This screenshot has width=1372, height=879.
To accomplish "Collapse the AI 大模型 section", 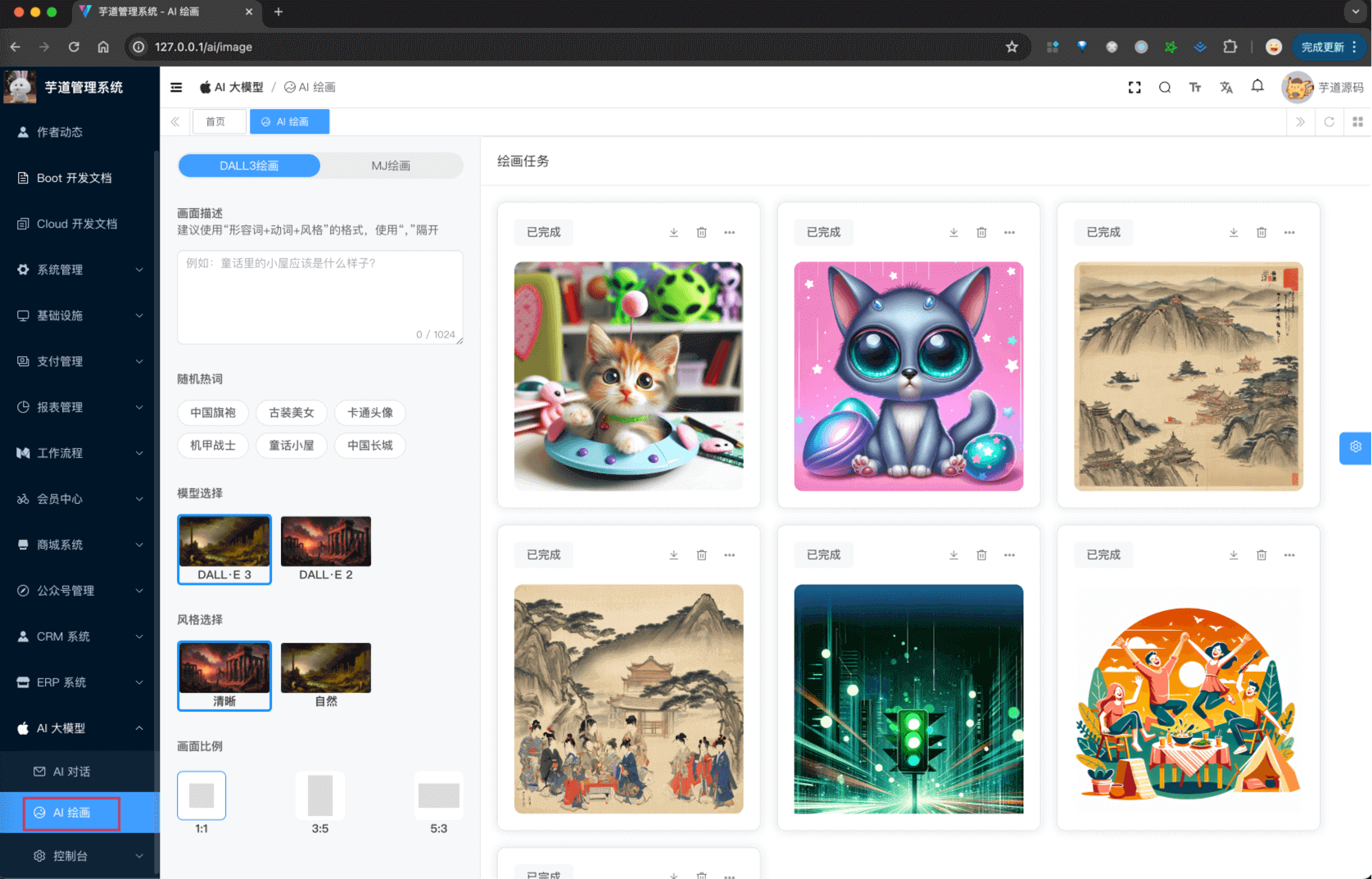I will click(78, 727).
